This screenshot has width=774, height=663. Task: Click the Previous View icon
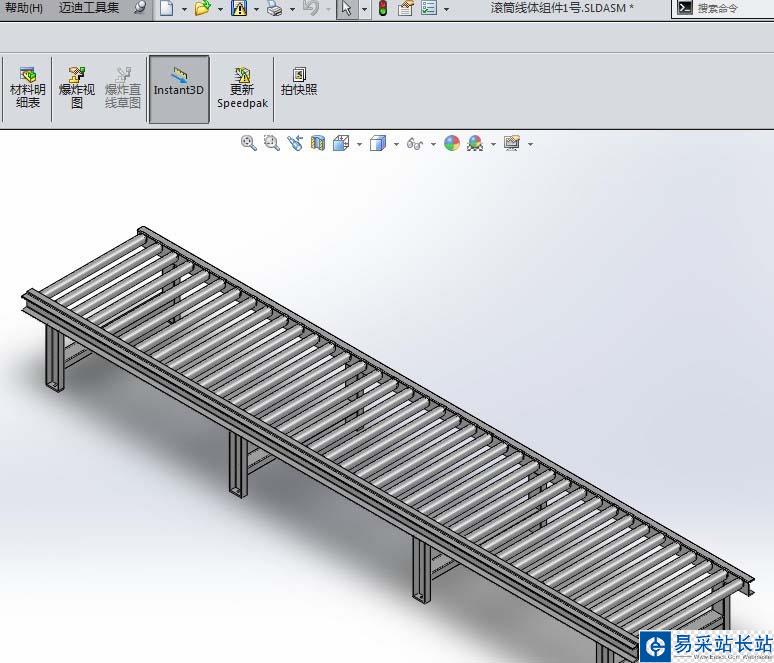295,143
